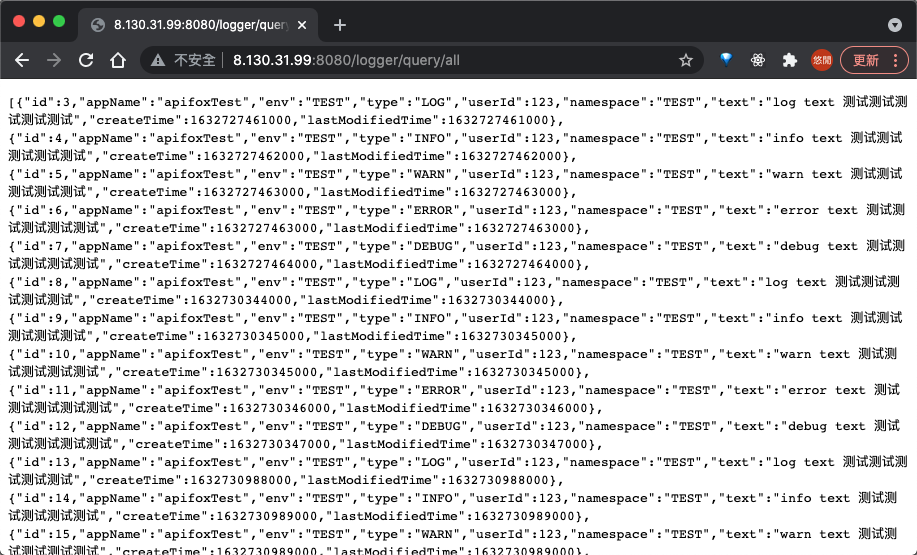Click createTime value 1632727462000
The width and height of the screenshot is (917, 555).
254,156
